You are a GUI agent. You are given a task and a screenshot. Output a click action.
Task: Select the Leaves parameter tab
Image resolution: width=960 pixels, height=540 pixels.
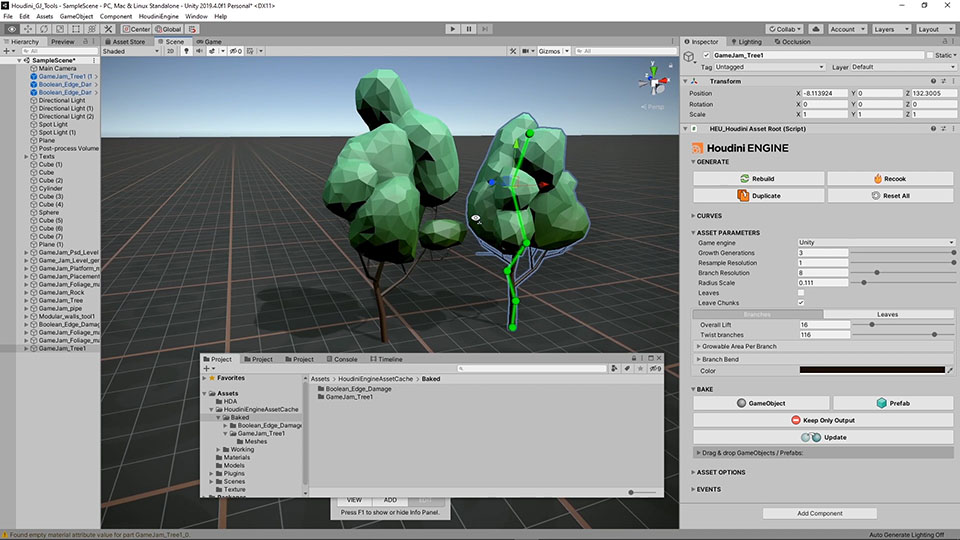[888, 314]
